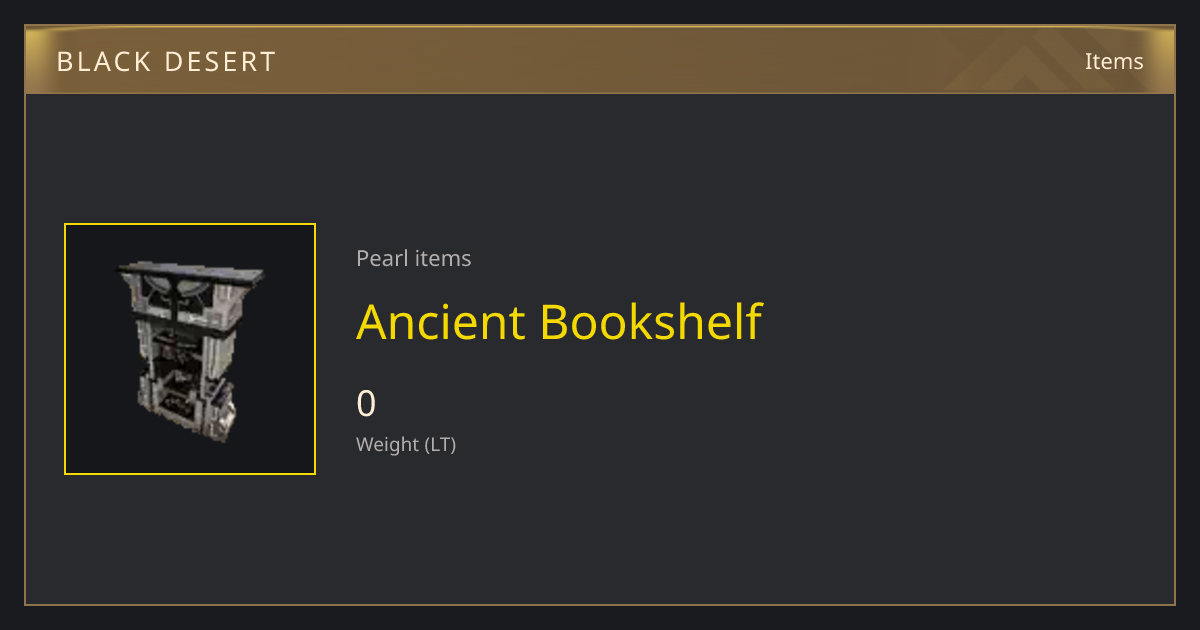Click the word Bookshelf in yellow title

point(651,322)
